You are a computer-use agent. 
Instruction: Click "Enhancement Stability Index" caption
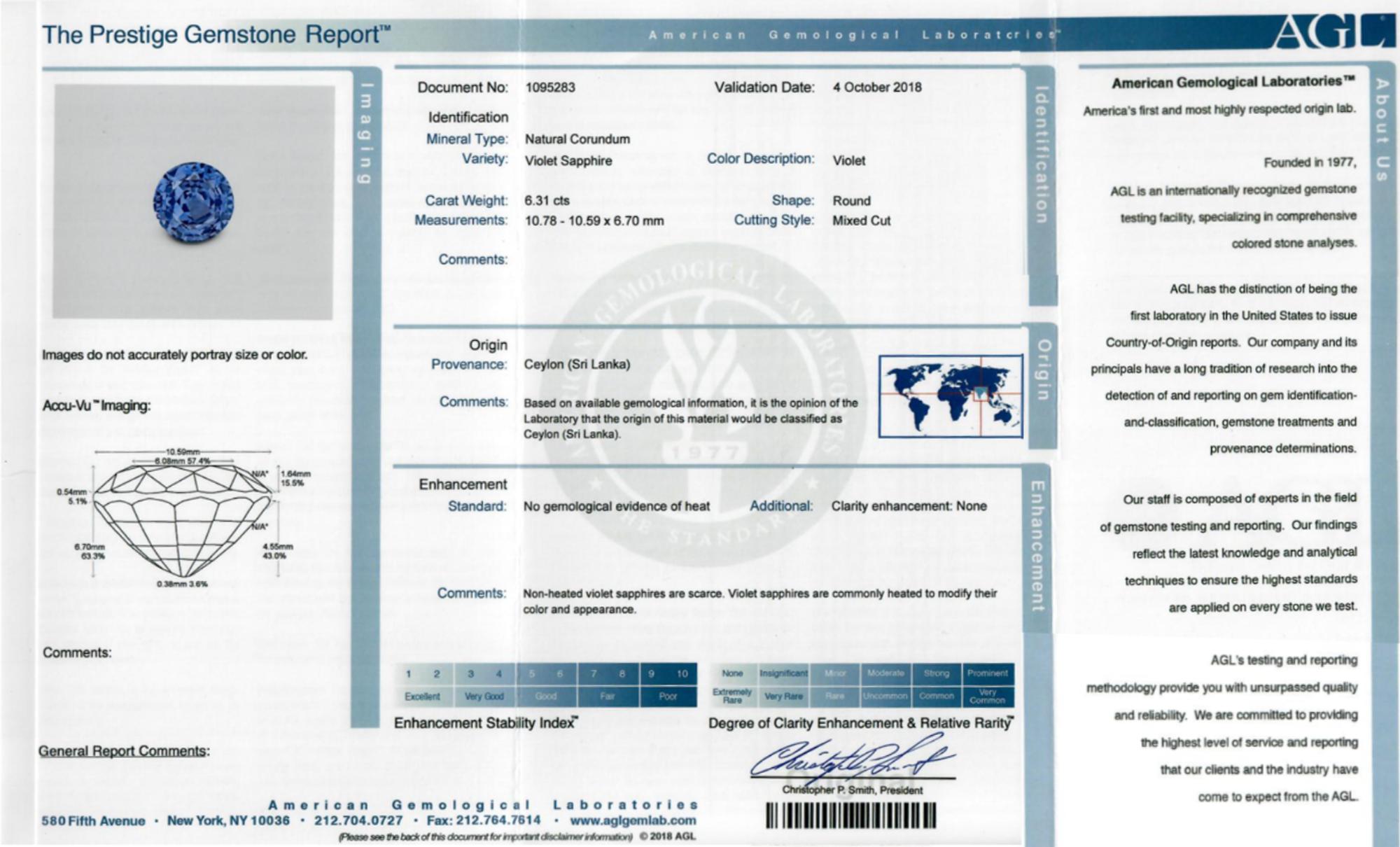[486, 723]
